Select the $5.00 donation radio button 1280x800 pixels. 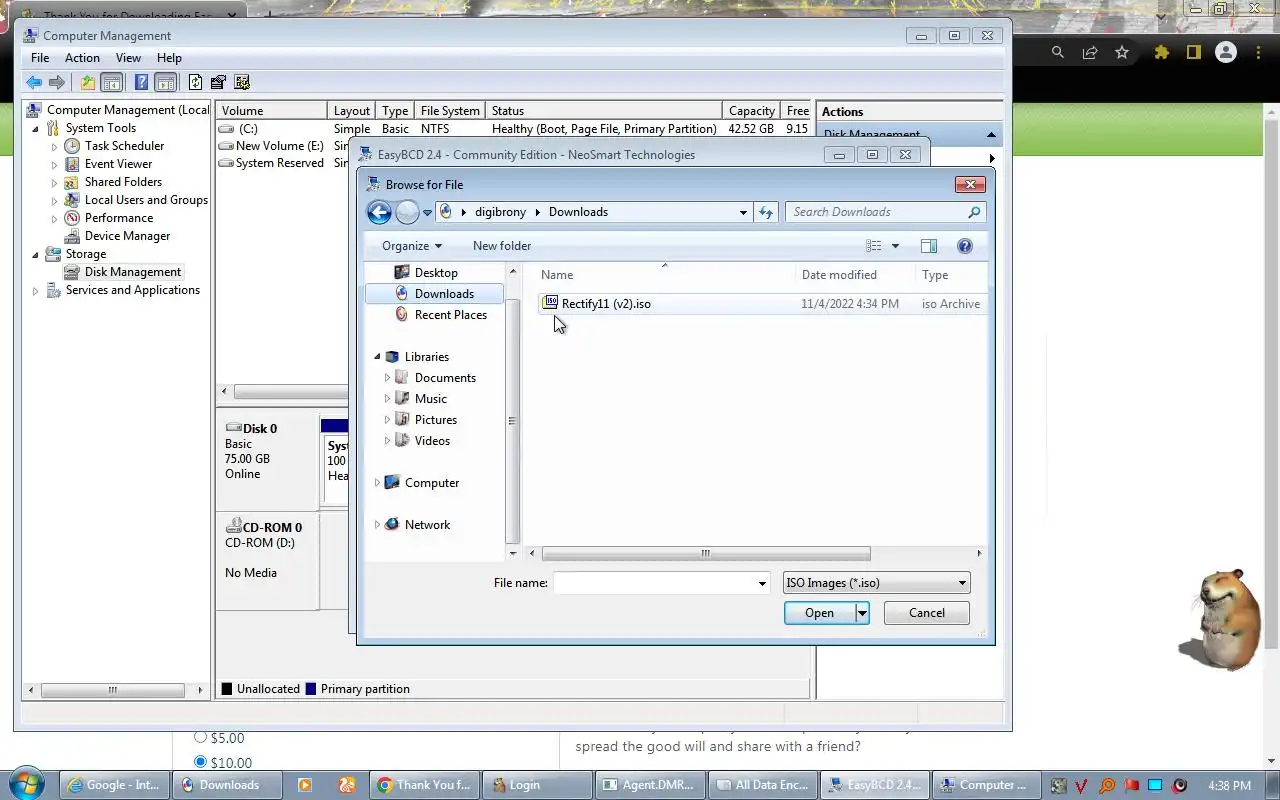(x=200, y=737)
